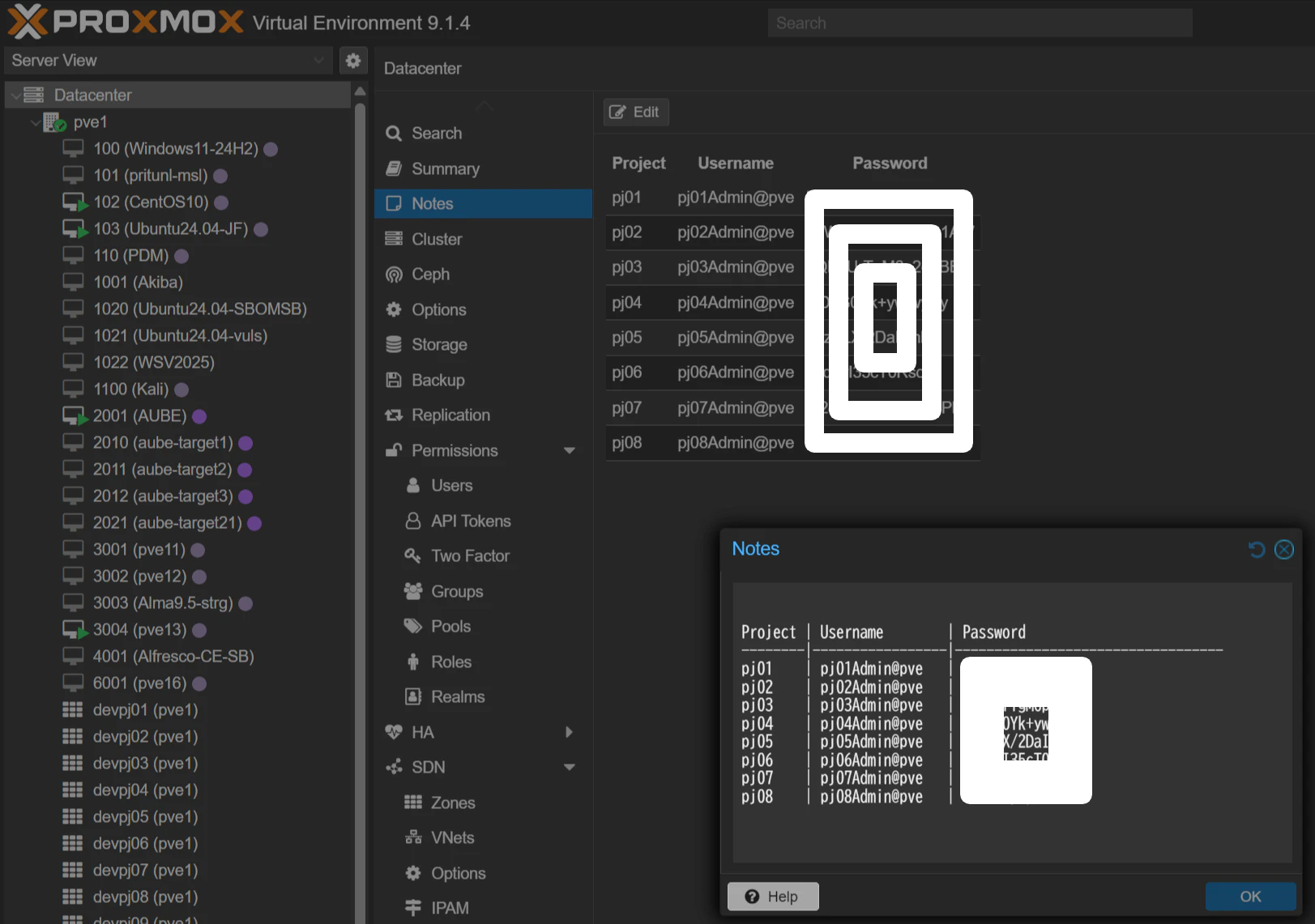
Task: Select the Datacenter server icon in tree
Action: point(34,96)
